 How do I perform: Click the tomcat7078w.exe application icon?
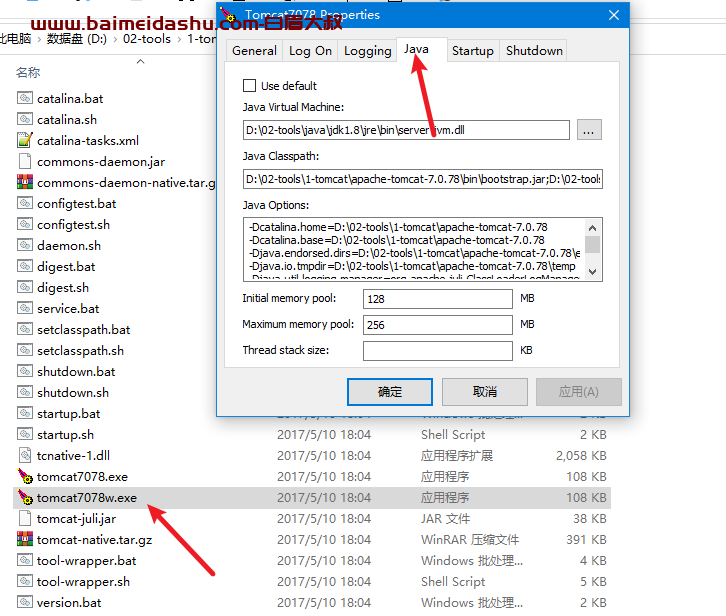[25, 497]
